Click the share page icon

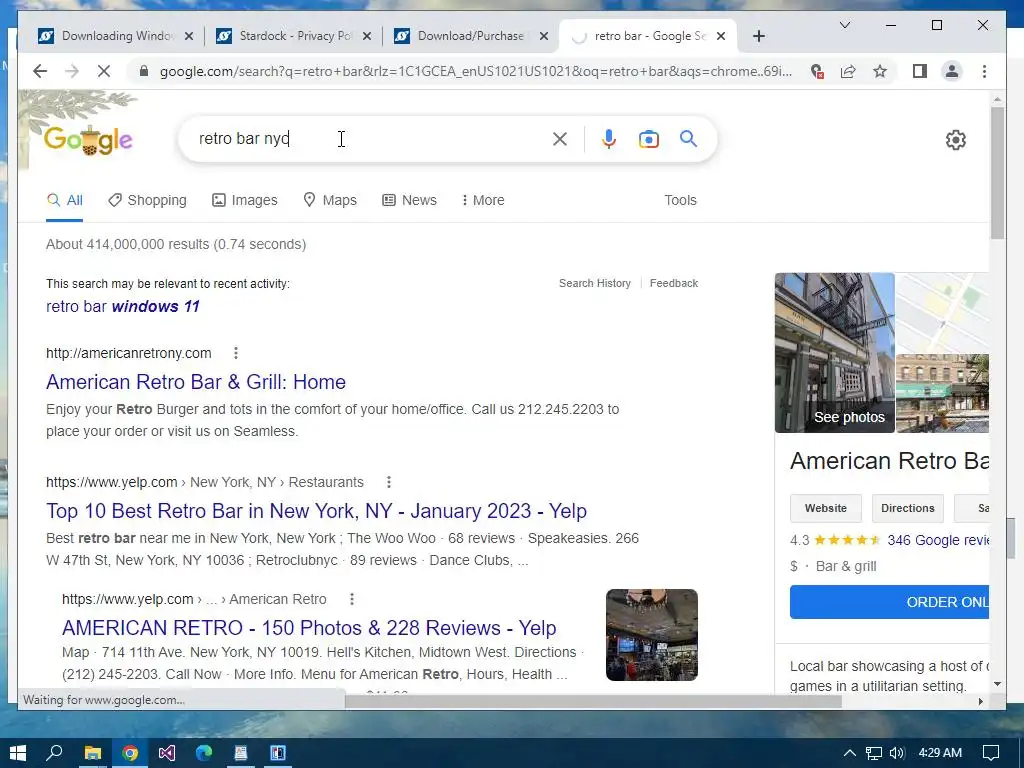[x=848, y=71]
